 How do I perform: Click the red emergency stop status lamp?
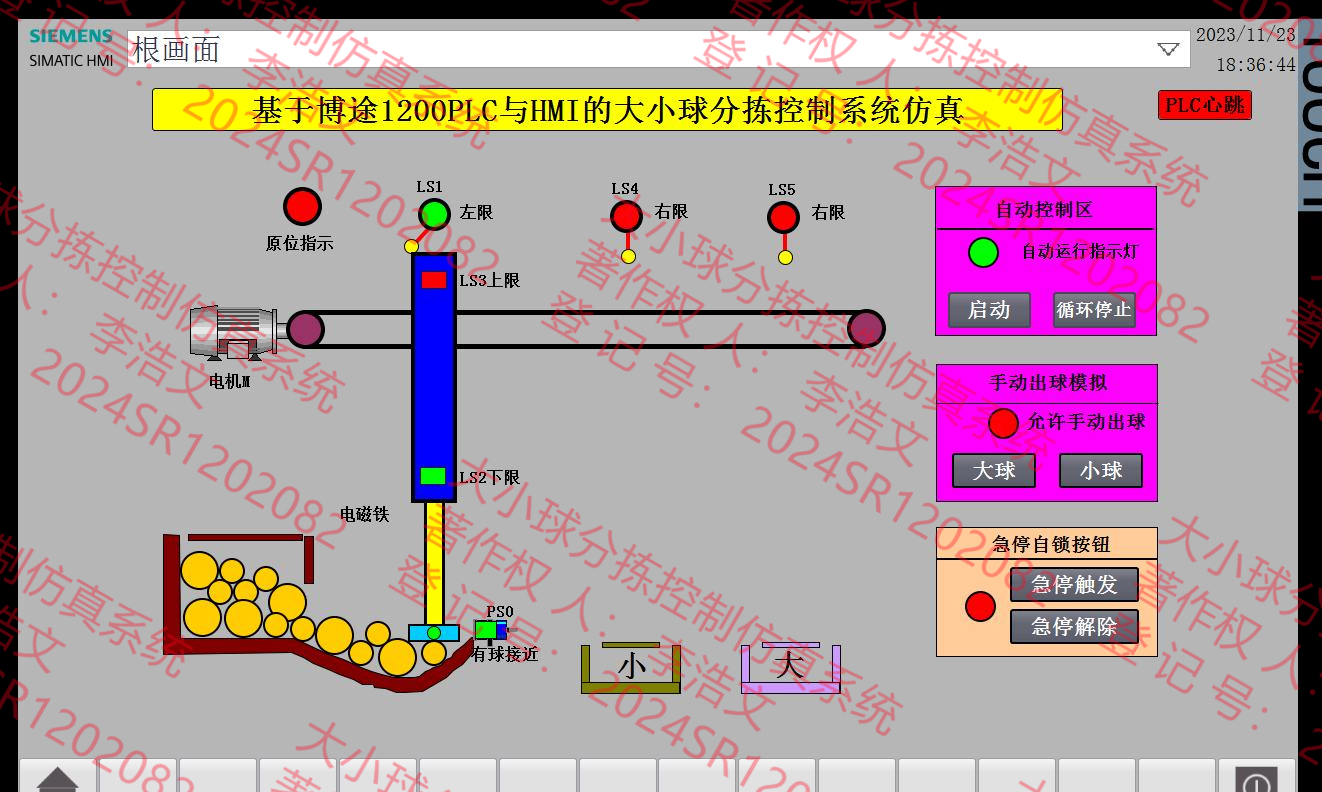click(x=980, y=606)
